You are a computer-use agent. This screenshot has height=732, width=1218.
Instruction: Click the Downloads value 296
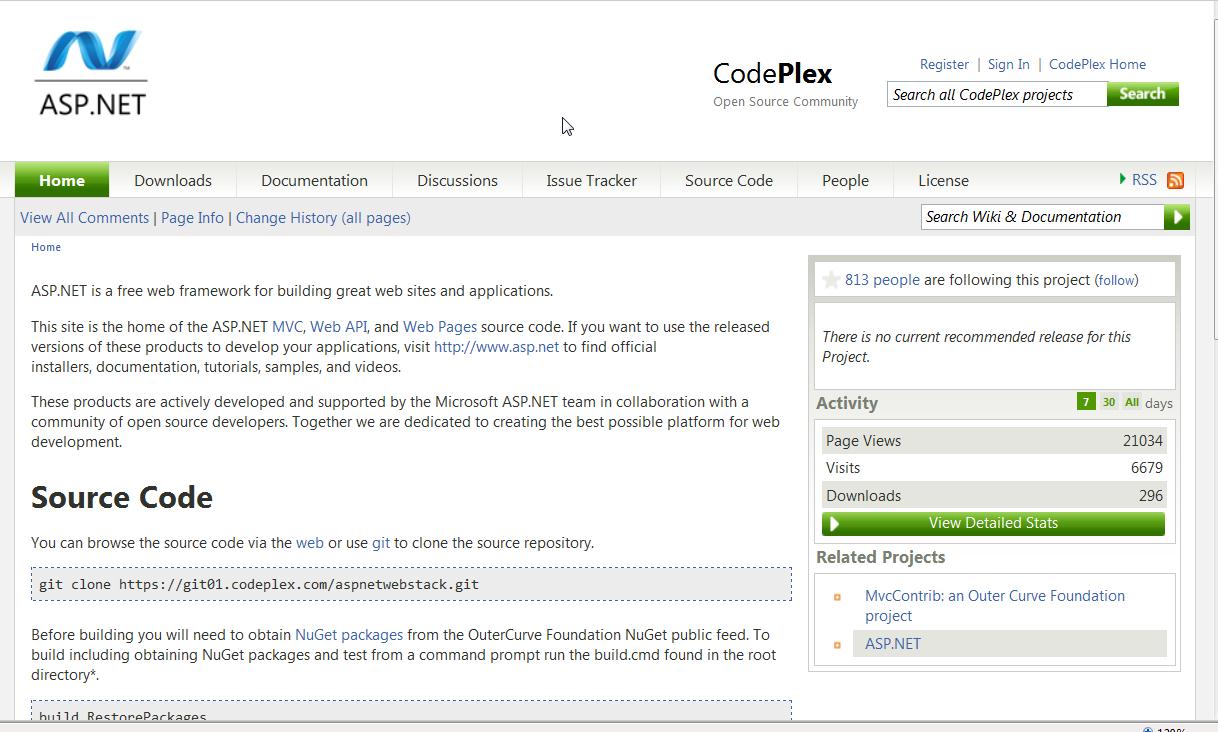click(1150, 496)
